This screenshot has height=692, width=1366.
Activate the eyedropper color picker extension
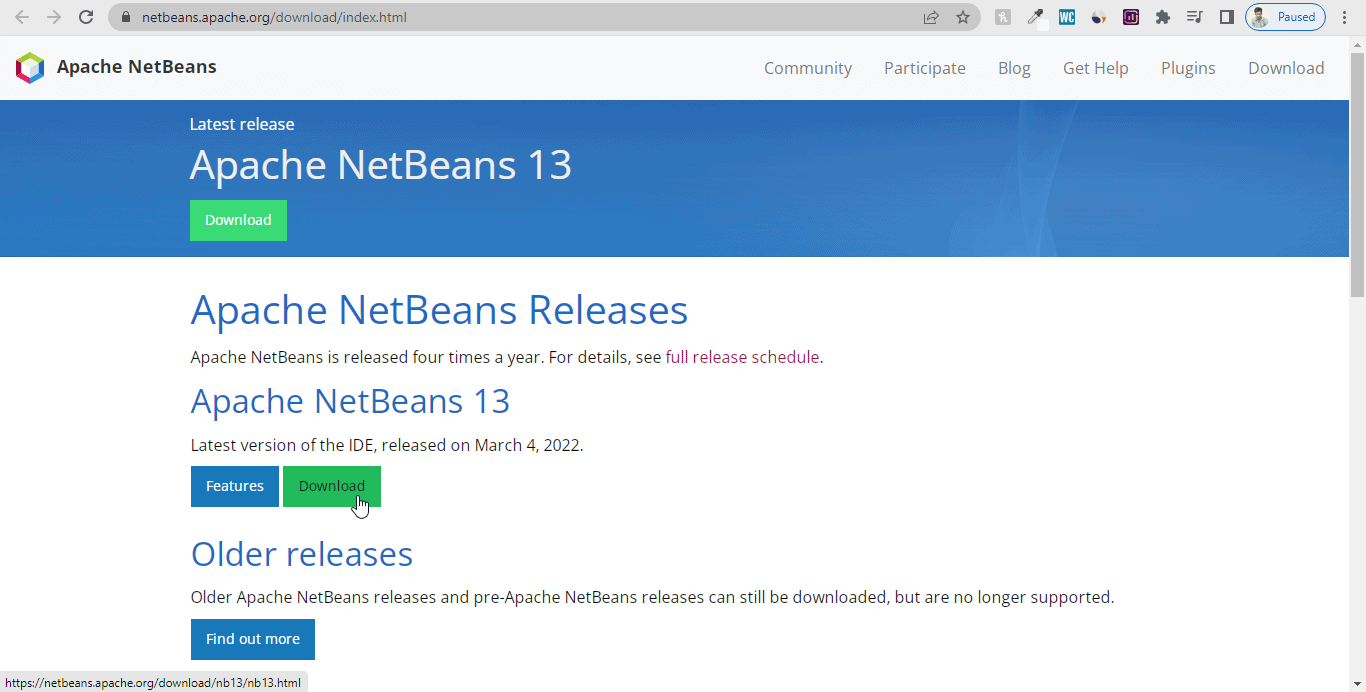(x=1035, y=17)
